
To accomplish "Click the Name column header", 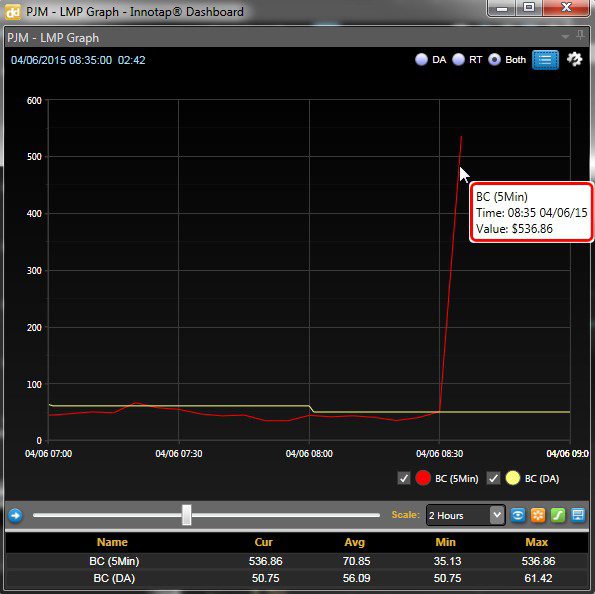I will [x=112, y=542].
